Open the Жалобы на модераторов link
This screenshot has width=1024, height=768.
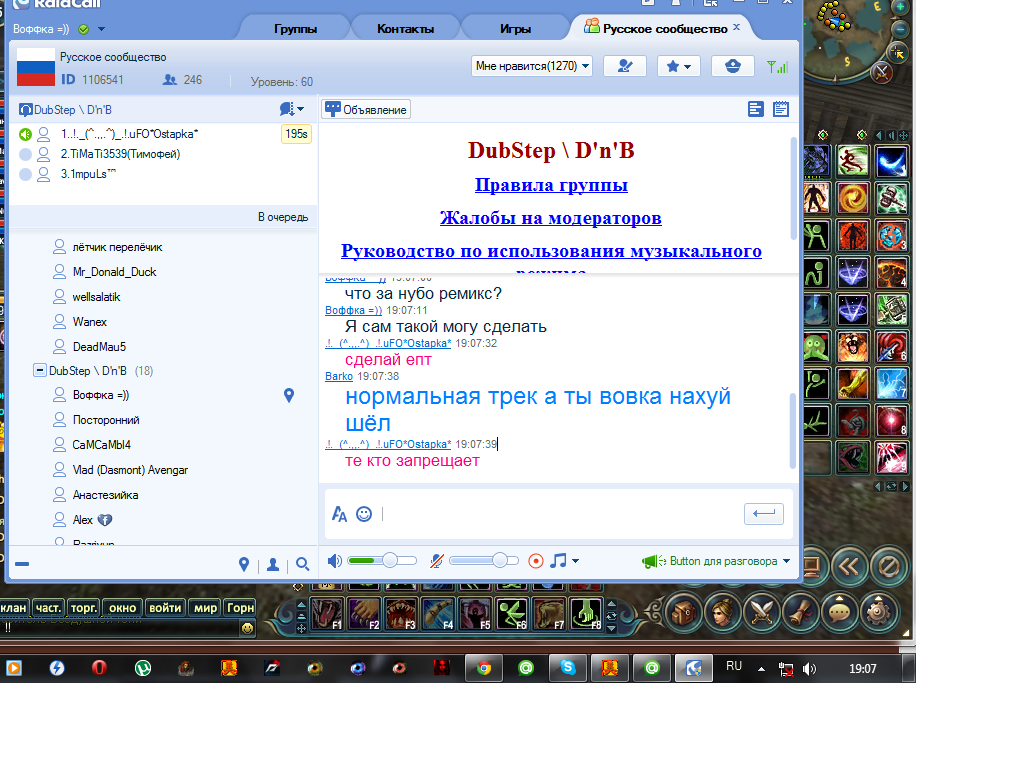[x=551, y=217]
